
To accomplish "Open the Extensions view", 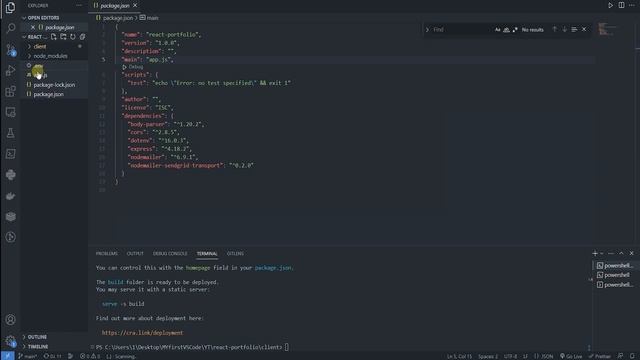I will [x=11, y=91].
